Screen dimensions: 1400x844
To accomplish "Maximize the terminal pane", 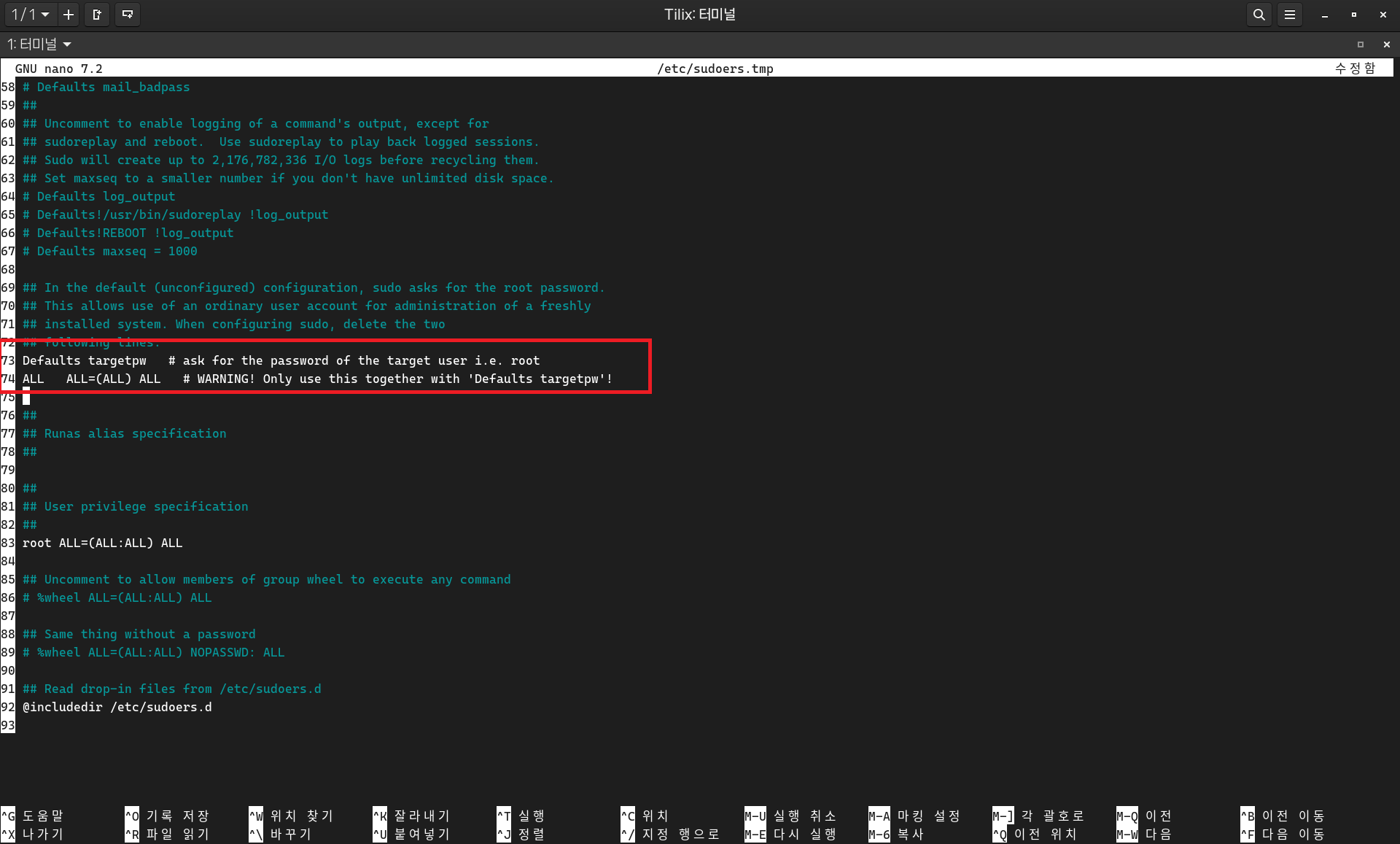I will click(x=1360, y=44).
